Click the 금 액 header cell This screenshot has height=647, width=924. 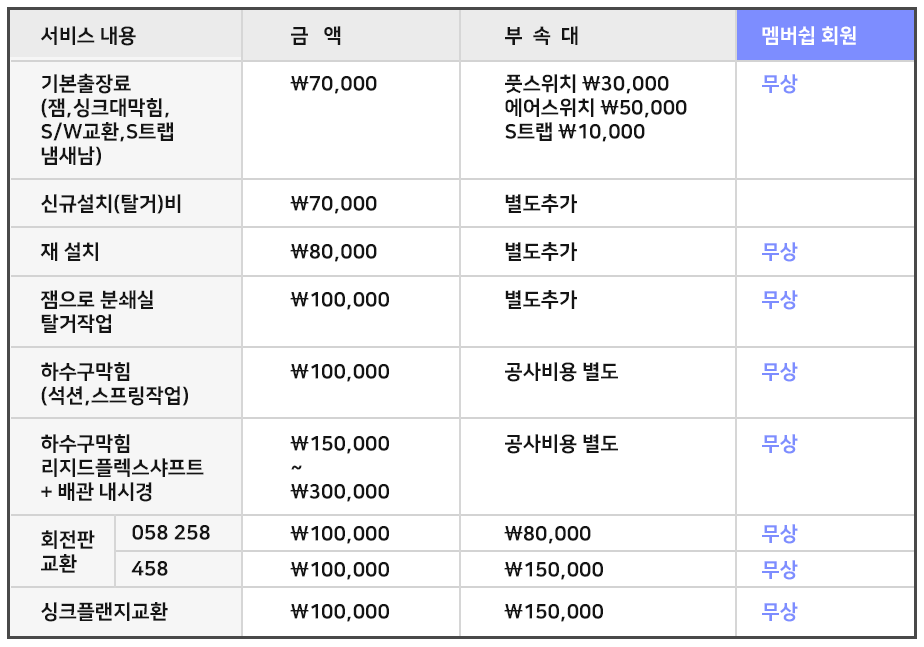[351, 35]
